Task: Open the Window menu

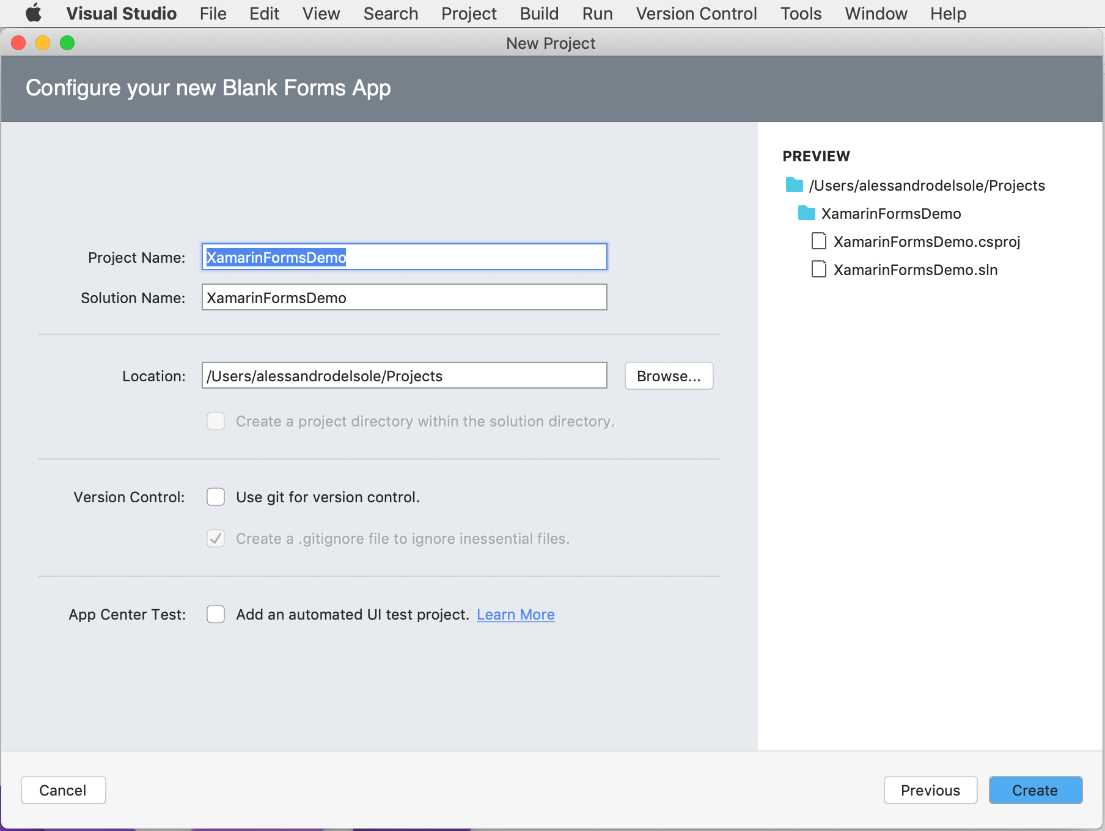Action: tap(876, 13)
